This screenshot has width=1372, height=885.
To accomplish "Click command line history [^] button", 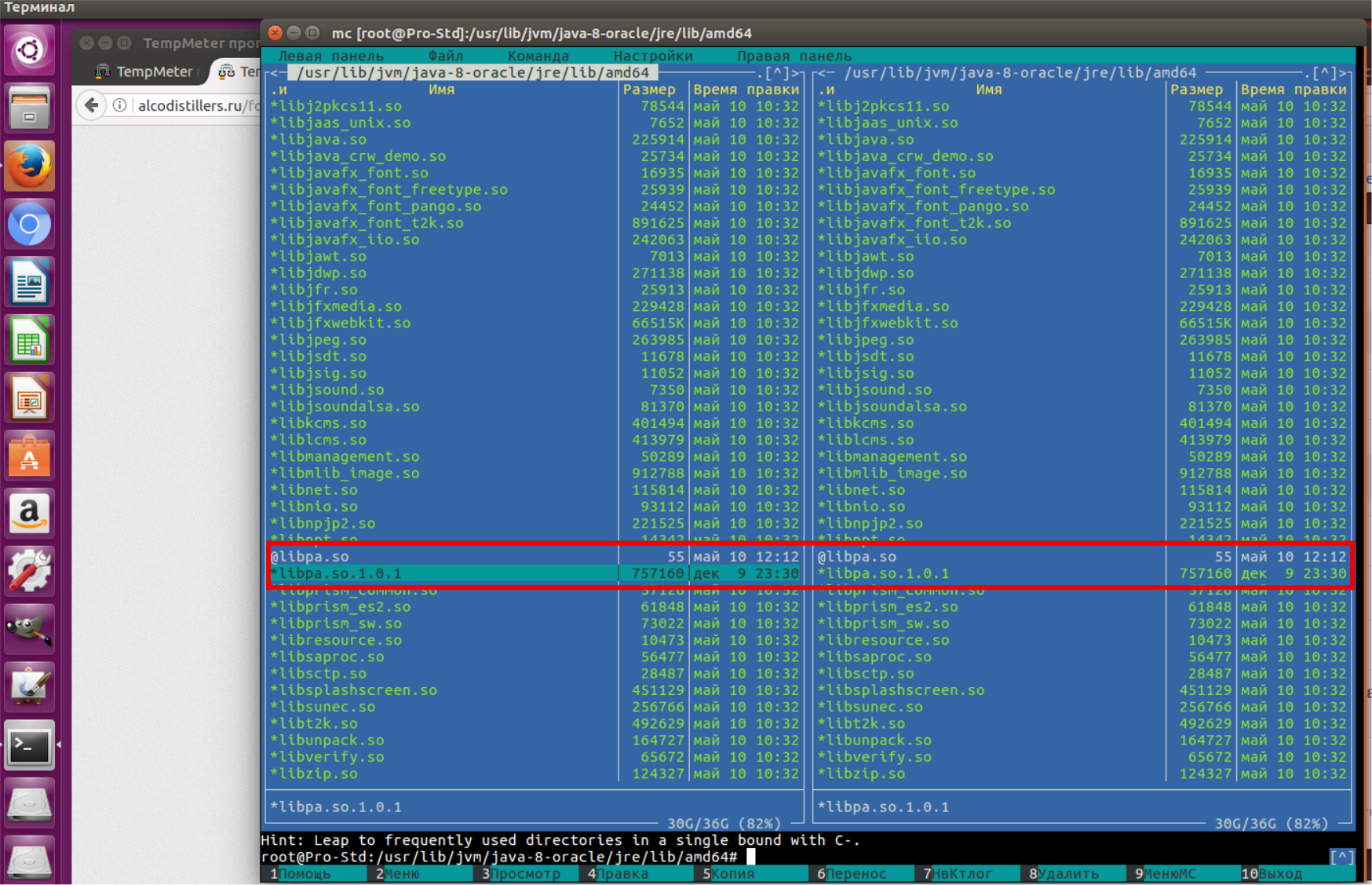I will [x=1342, y=857].
